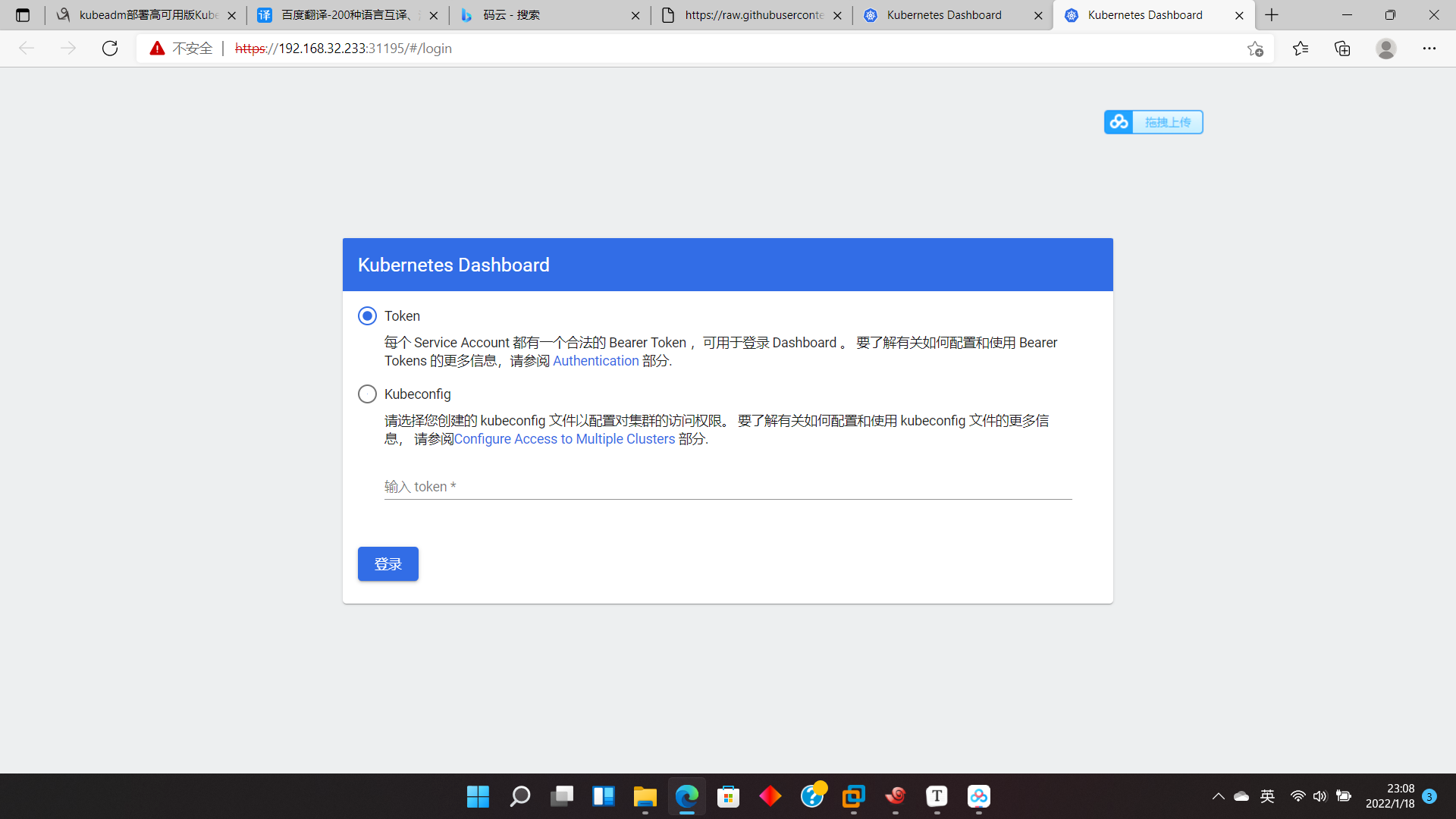Open Microsoft Store from taskbar
The image size is (1456, 819).
click(x=729, y=796)
